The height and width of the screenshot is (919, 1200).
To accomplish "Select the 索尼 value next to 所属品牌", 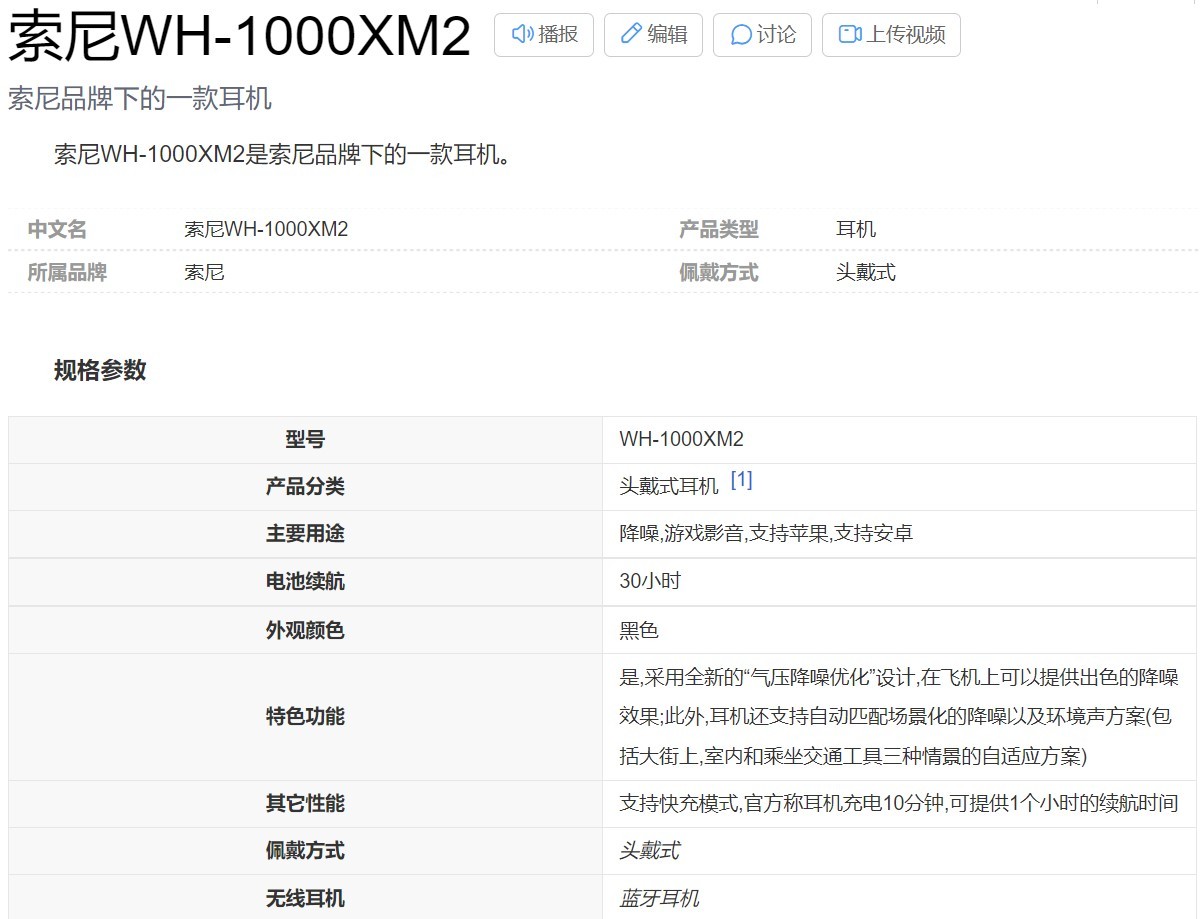I will pyautogui.click(x=204, y=272).
